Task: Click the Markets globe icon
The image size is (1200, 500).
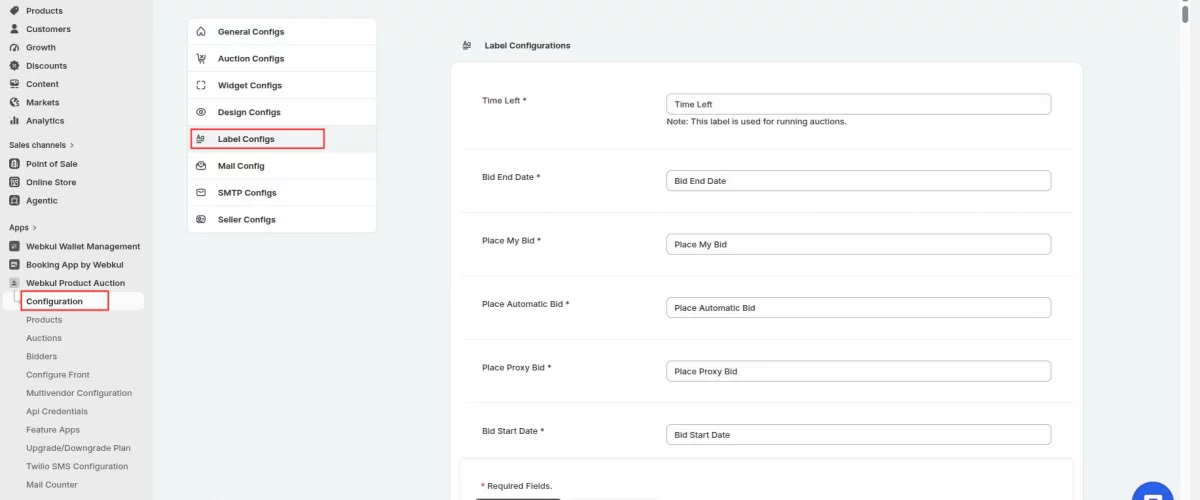Action: click(14, 102)
